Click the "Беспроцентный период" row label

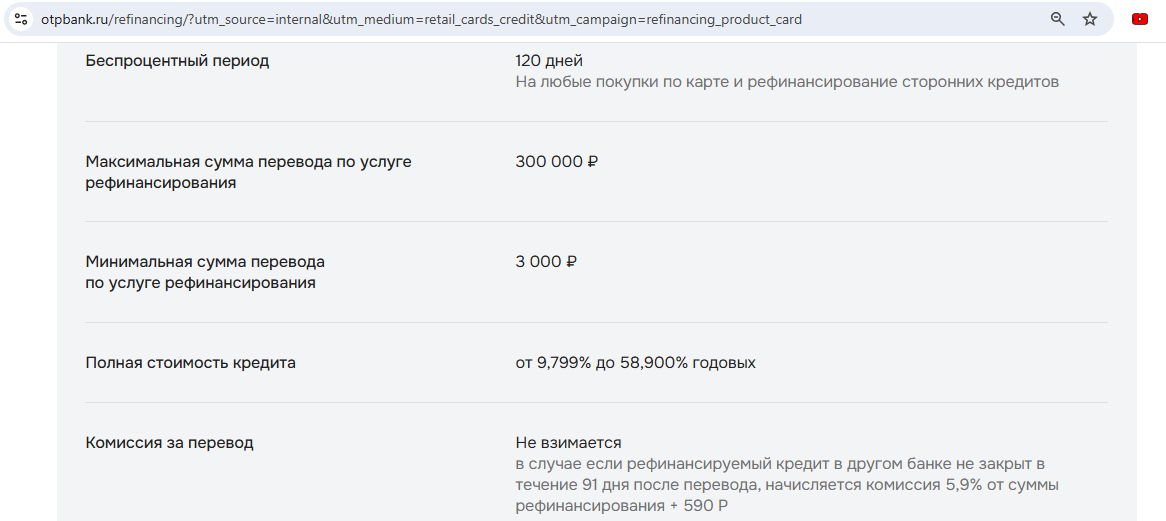tap(177, 61)
